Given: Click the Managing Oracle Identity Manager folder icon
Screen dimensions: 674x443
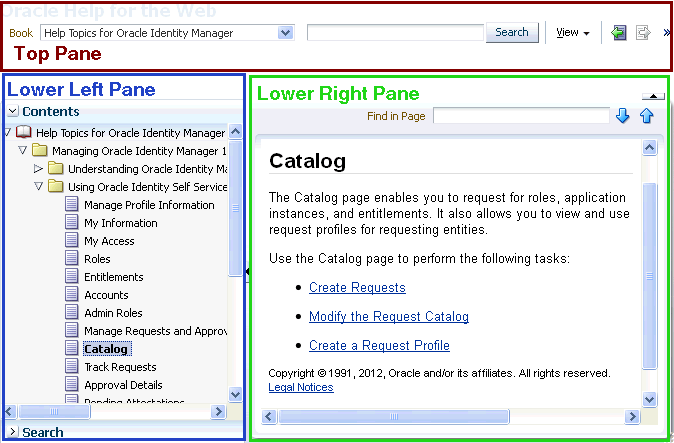Looking at the screenshot, I should (x=40, y=150).
